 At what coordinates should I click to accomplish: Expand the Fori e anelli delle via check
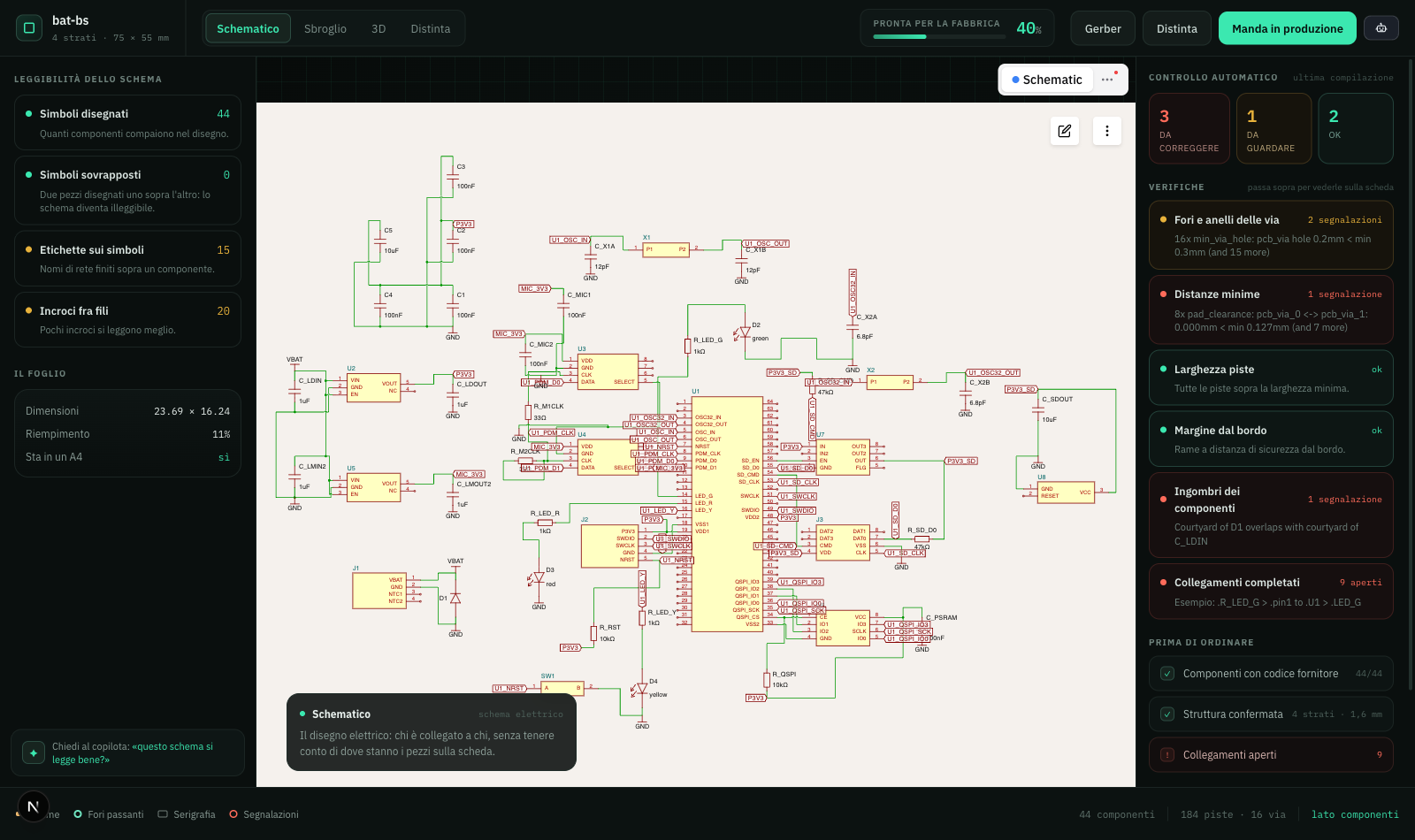(x=1271, y=235)
